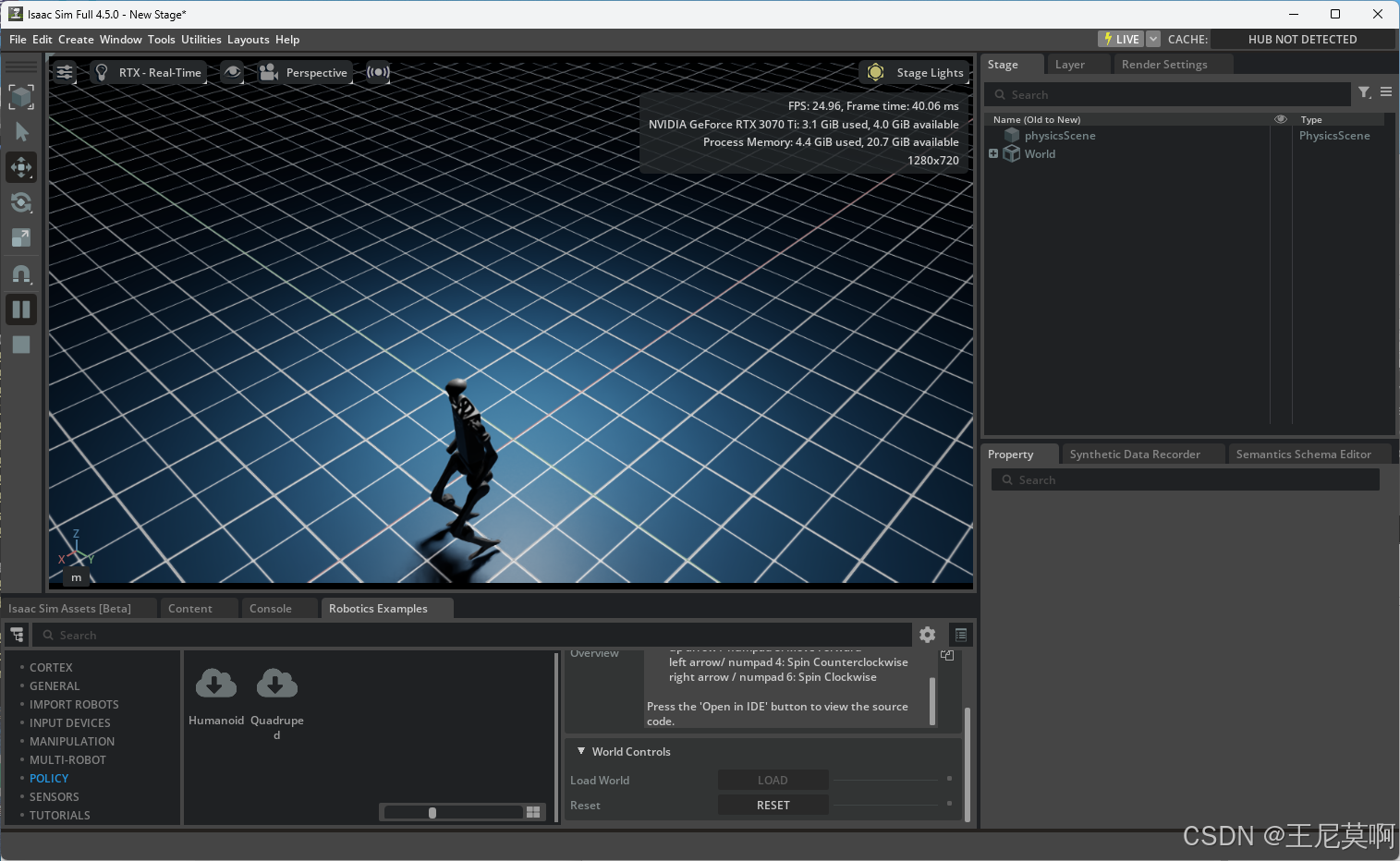The width and height of the screenshot is (1400, 861).
Task: Toggle the LIVE session button
Action: [1121, 39]
